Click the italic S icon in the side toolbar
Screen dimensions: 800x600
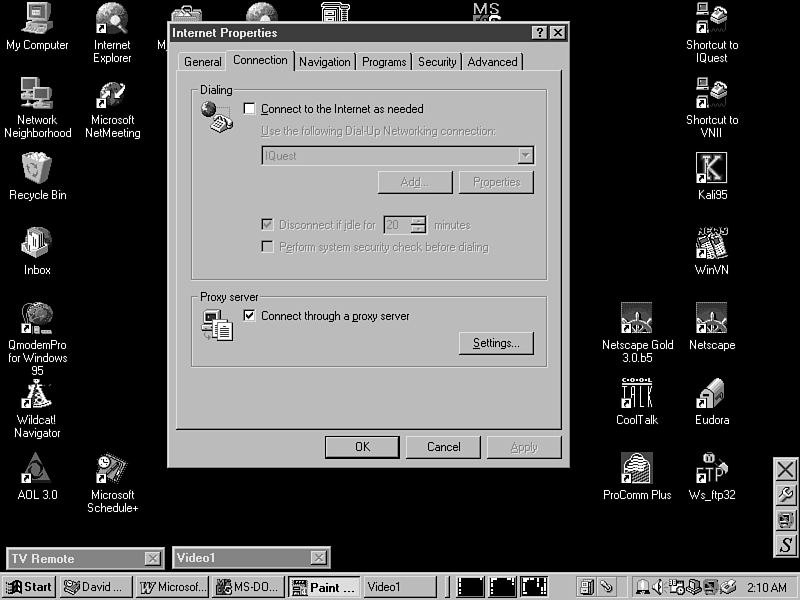click(x=786, y=545)
